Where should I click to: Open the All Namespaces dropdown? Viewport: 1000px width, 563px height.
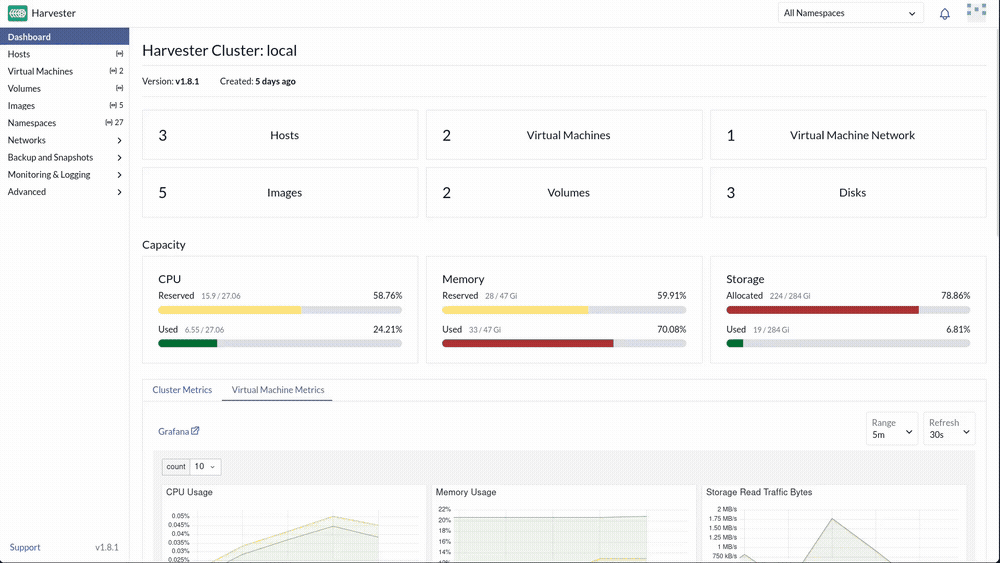point(850,13)
